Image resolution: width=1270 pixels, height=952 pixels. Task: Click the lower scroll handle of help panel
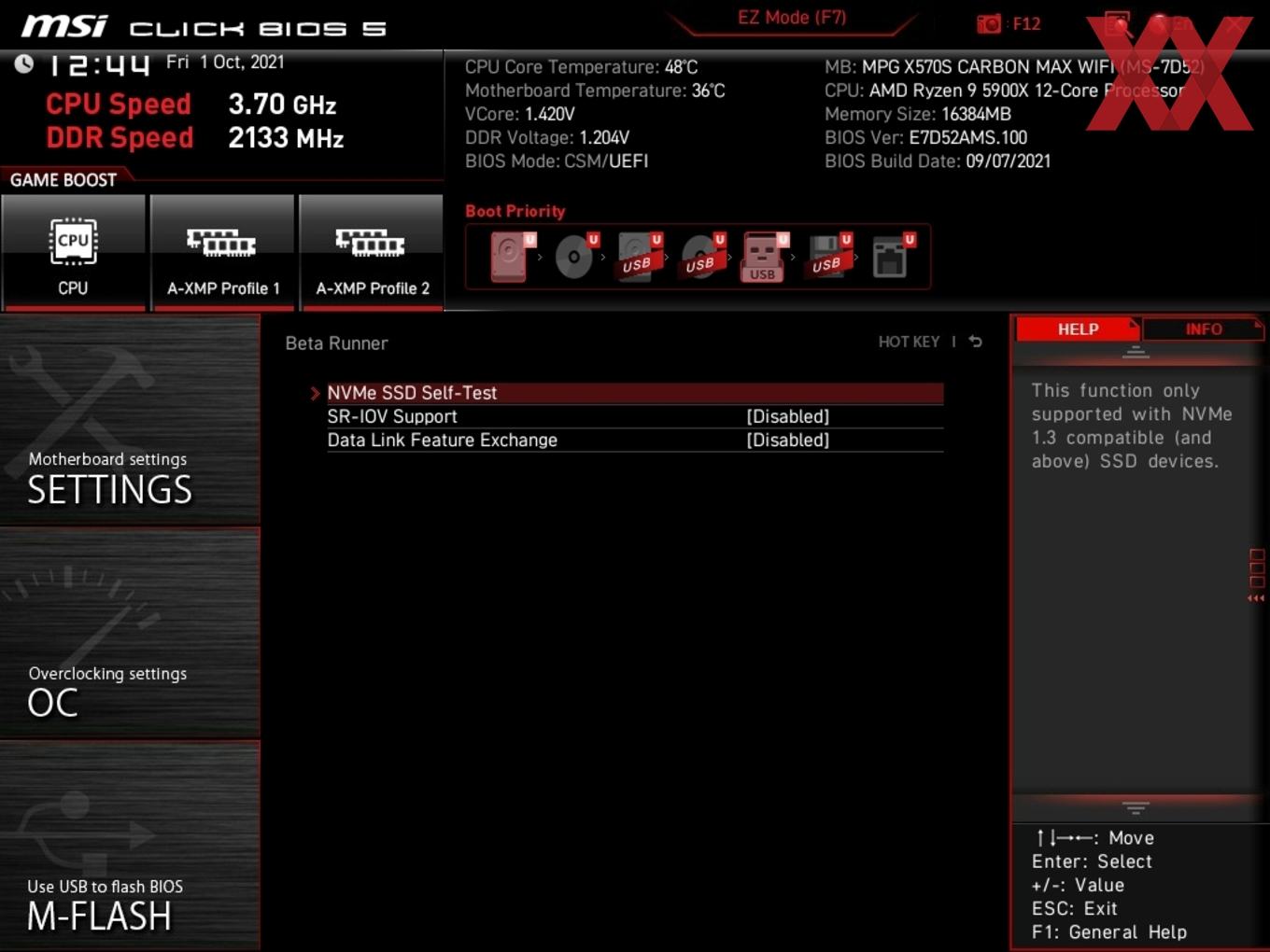tap(1136, 807)
